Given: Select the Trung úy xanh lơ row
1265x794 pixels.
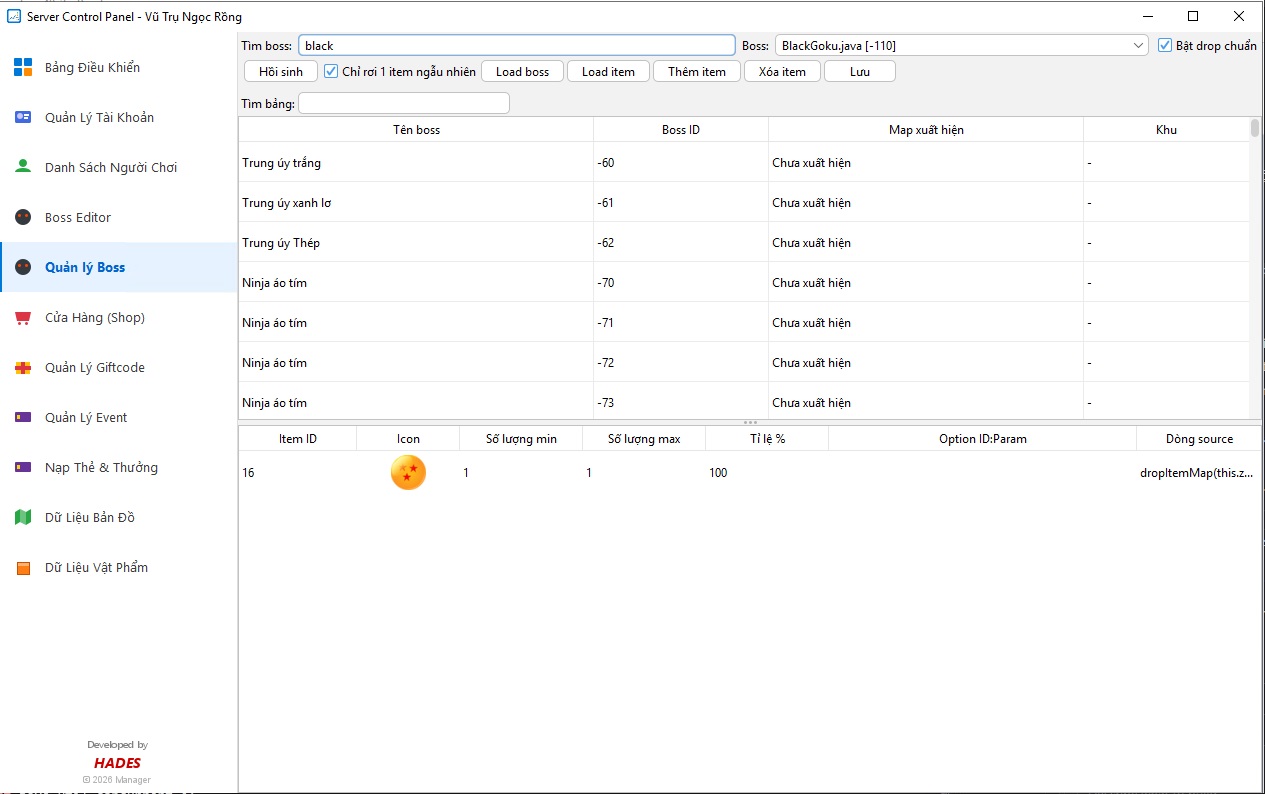Looking at the screenshot, I should 744,202.
